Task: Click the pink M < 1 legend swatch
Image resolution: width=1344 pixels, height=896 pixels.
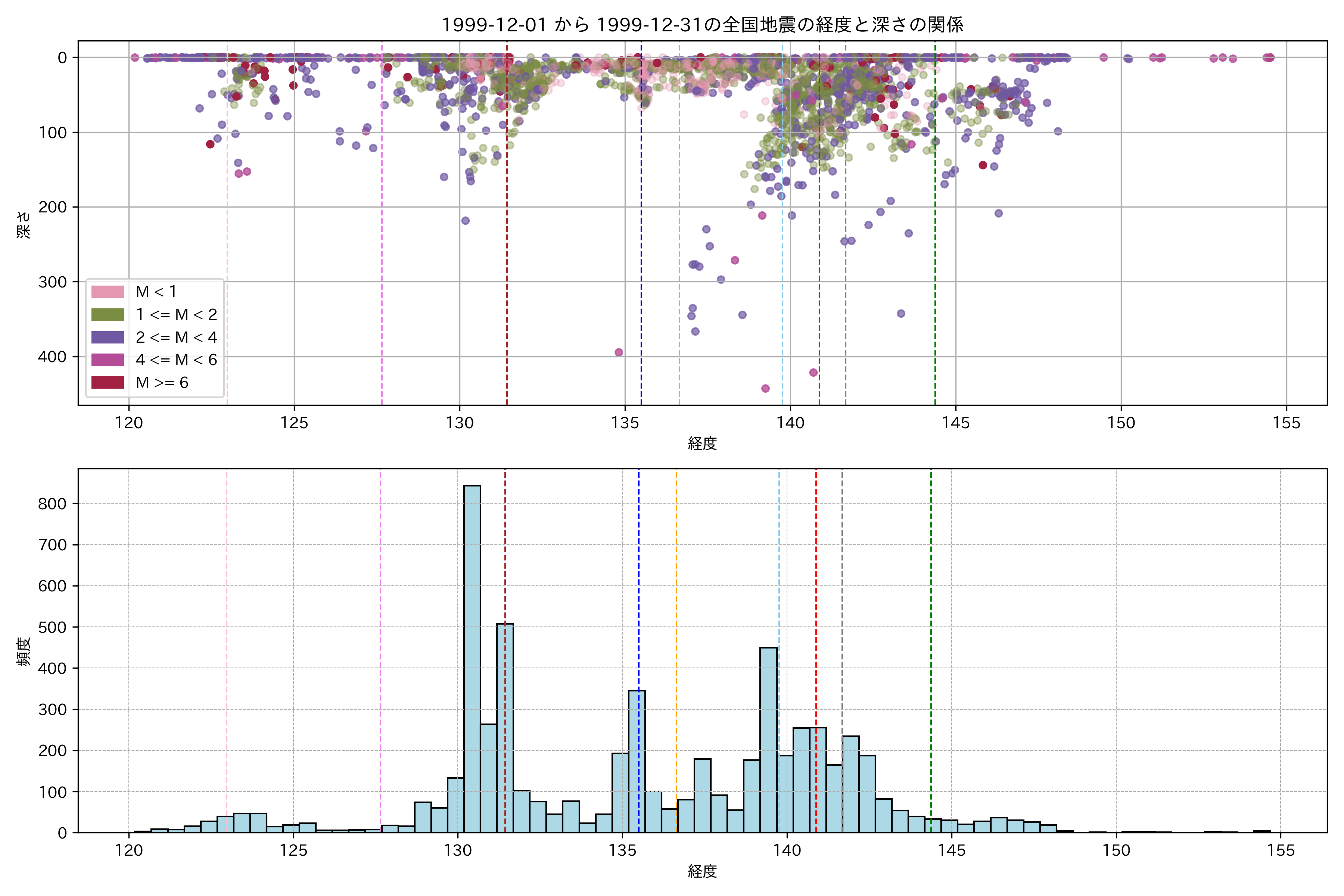Action: pyautogui.click(x=108, y=292)
